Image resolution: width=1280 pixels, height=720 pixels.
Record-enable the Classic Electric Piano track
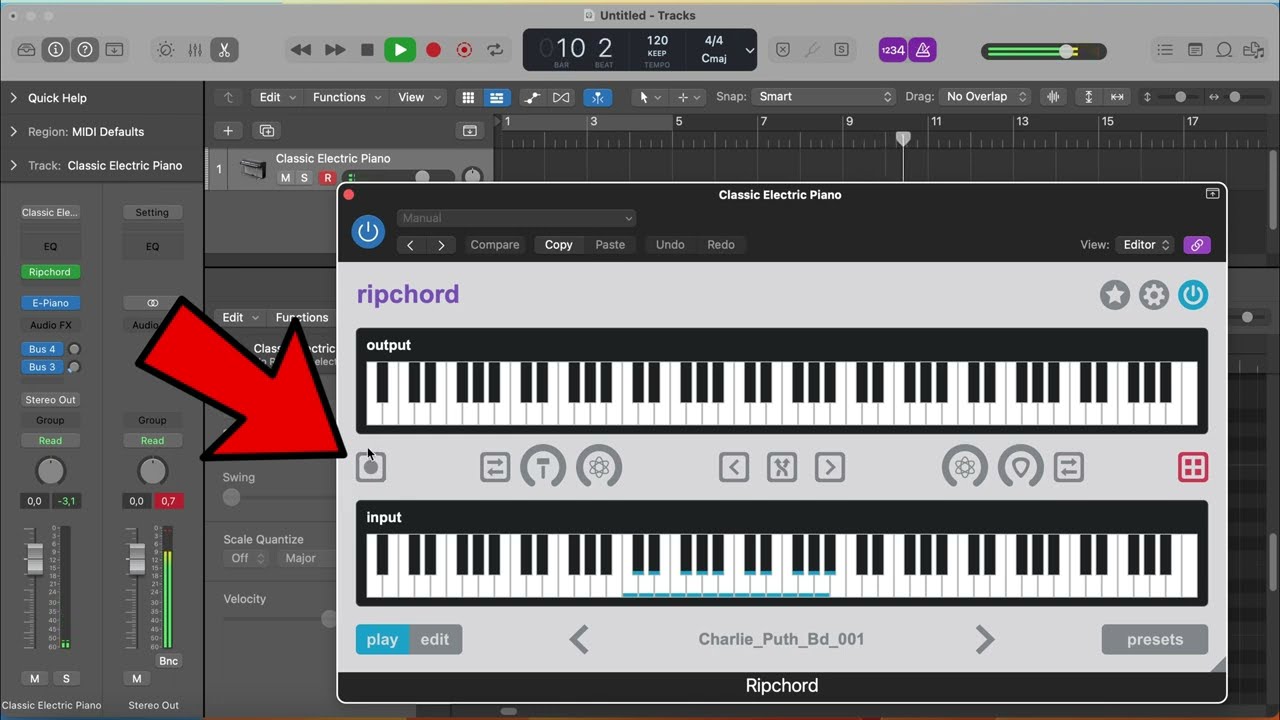(x=327, y=178)
